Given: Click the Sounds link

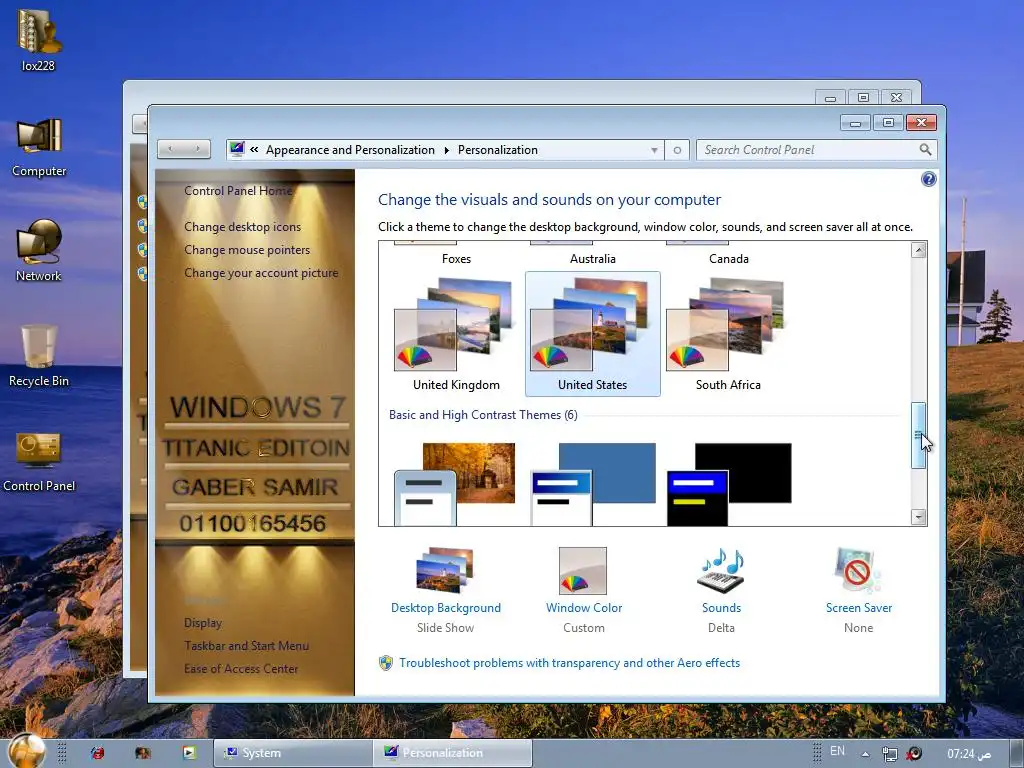Looking at the screenshot, I should [x=722, y=608].
